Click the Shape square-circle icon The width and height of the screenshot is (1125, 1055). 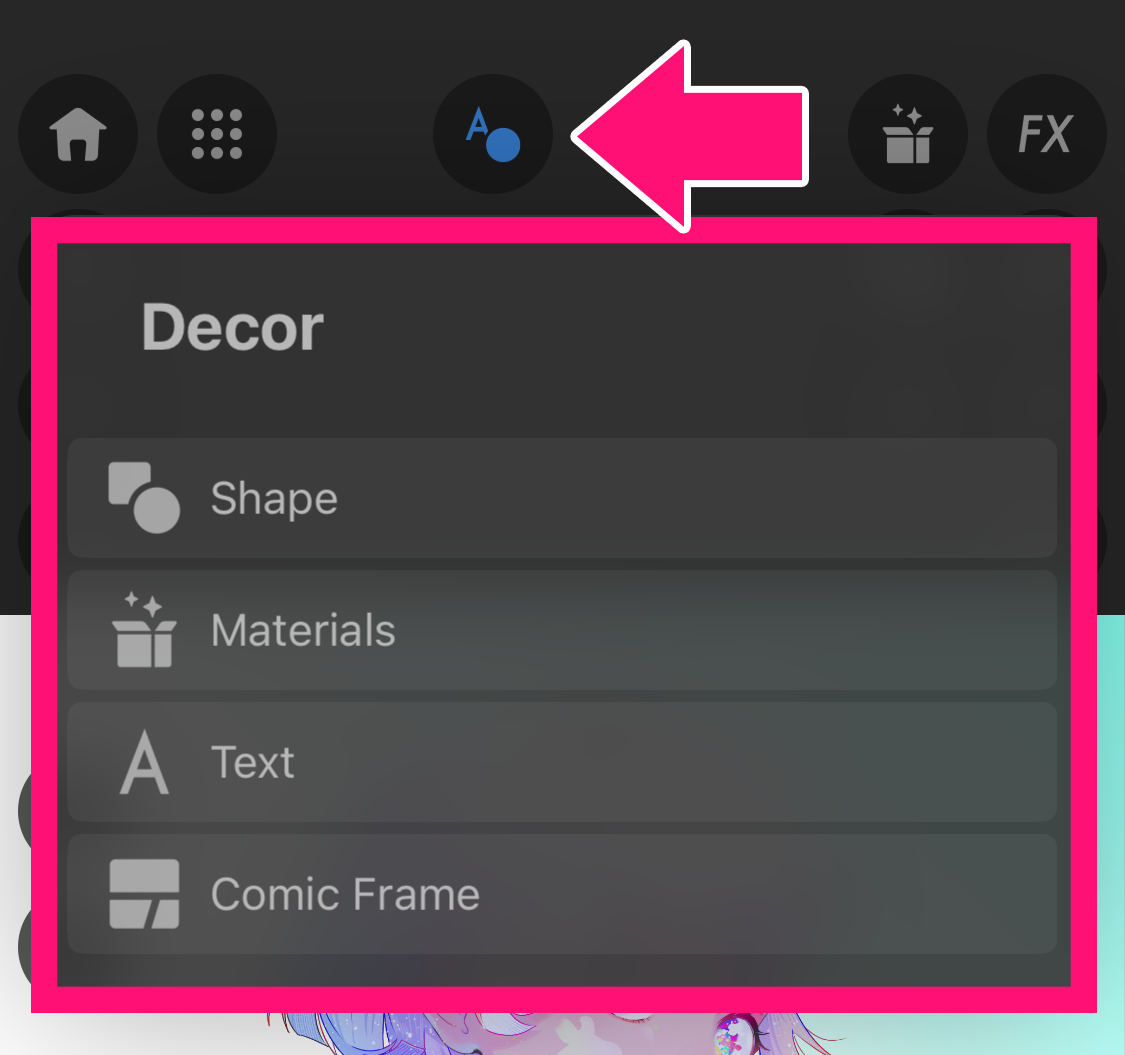click(x=144, y=497)
